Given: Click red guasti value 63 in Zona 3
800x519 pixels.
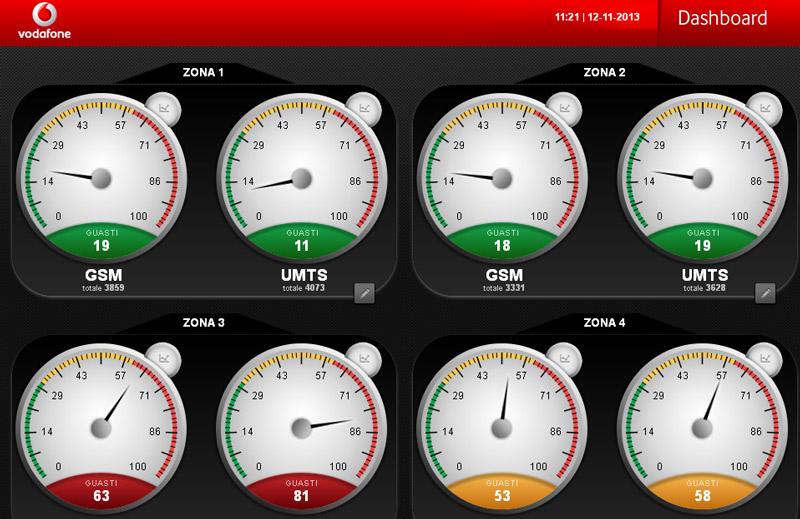Looking at the screenshot, I should [101, 496].
